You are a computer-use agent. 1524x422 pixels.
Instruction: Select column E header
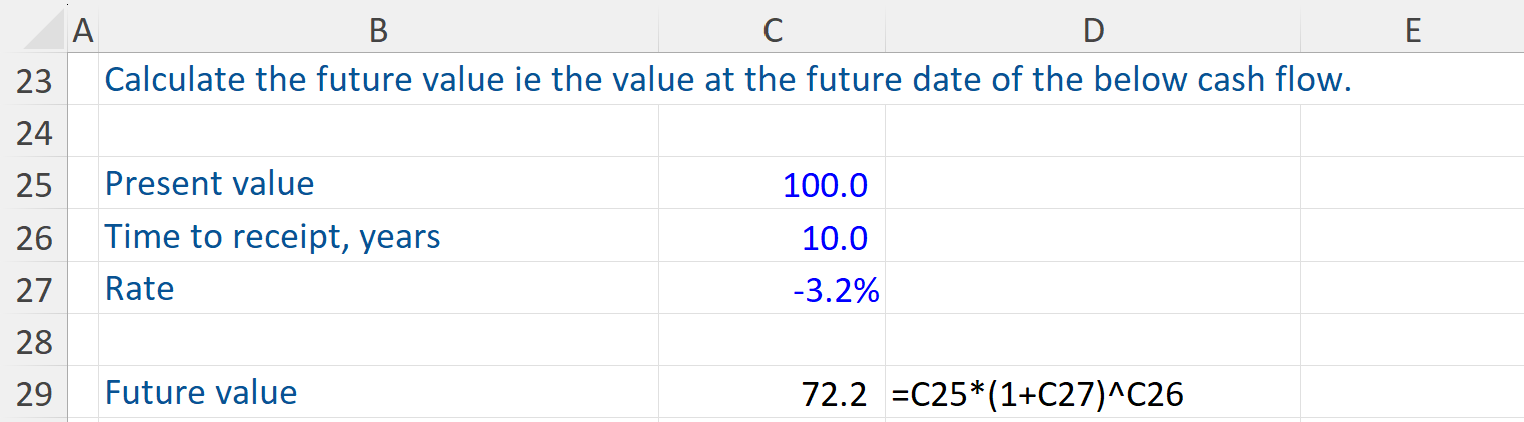tap(1412, 32)
